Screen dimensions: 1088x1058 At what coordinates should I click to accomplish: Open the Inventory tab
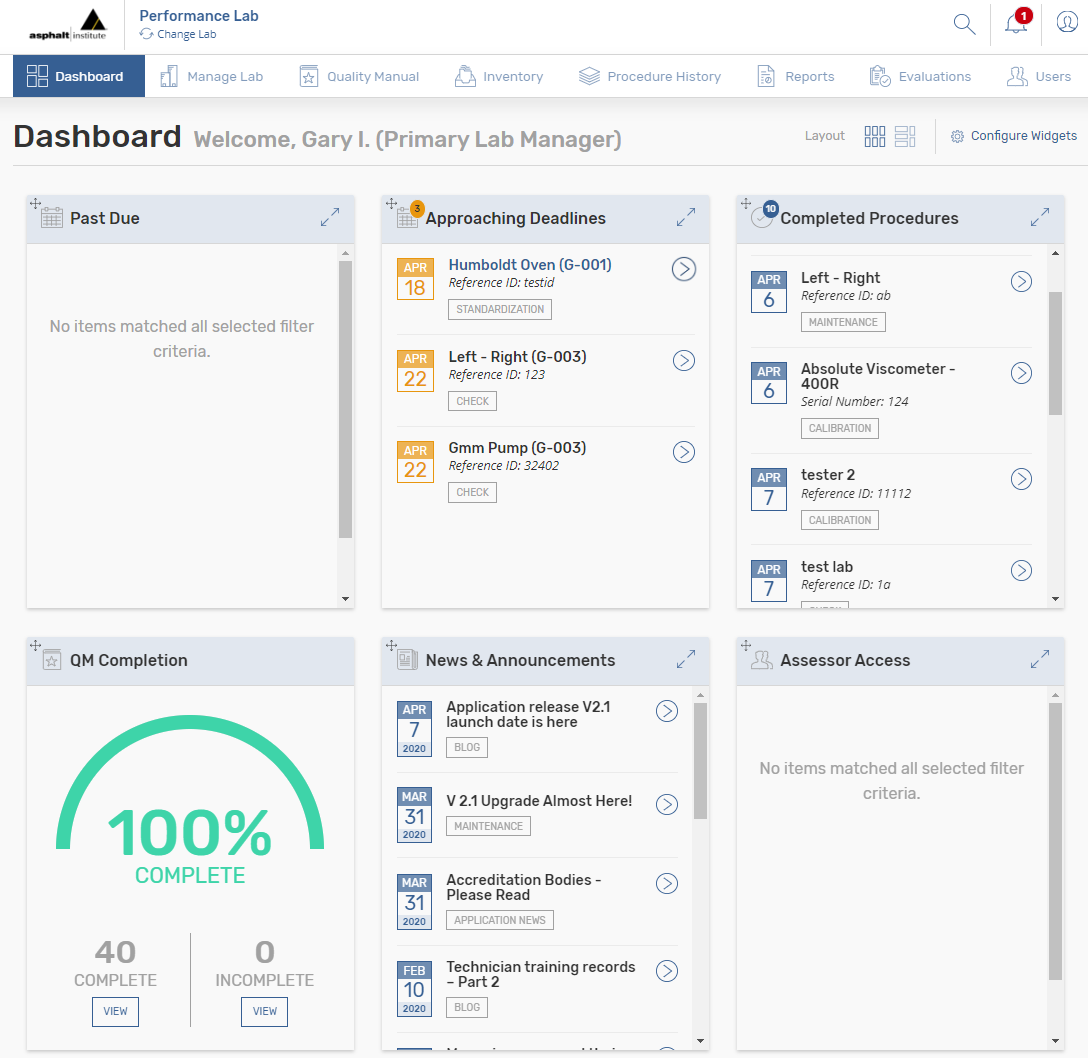click(x=499, y=77)
